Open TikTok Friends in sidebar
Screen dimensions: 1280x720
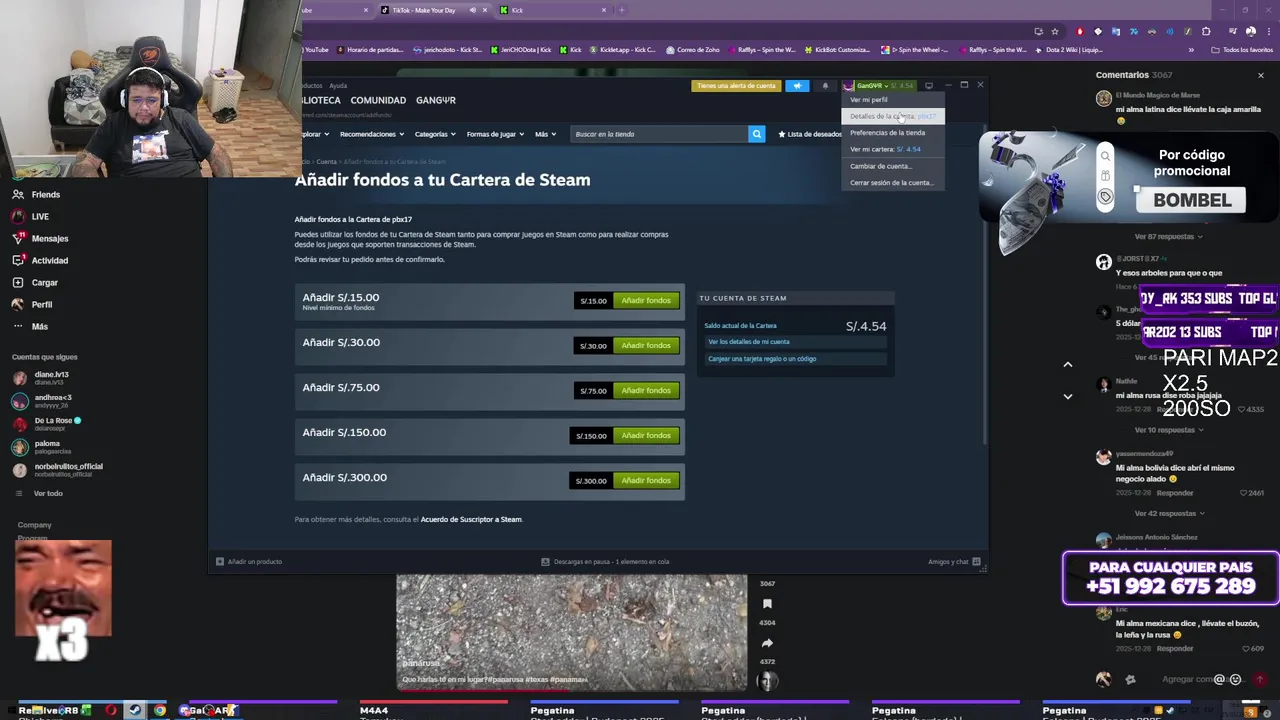coord(36,194)
